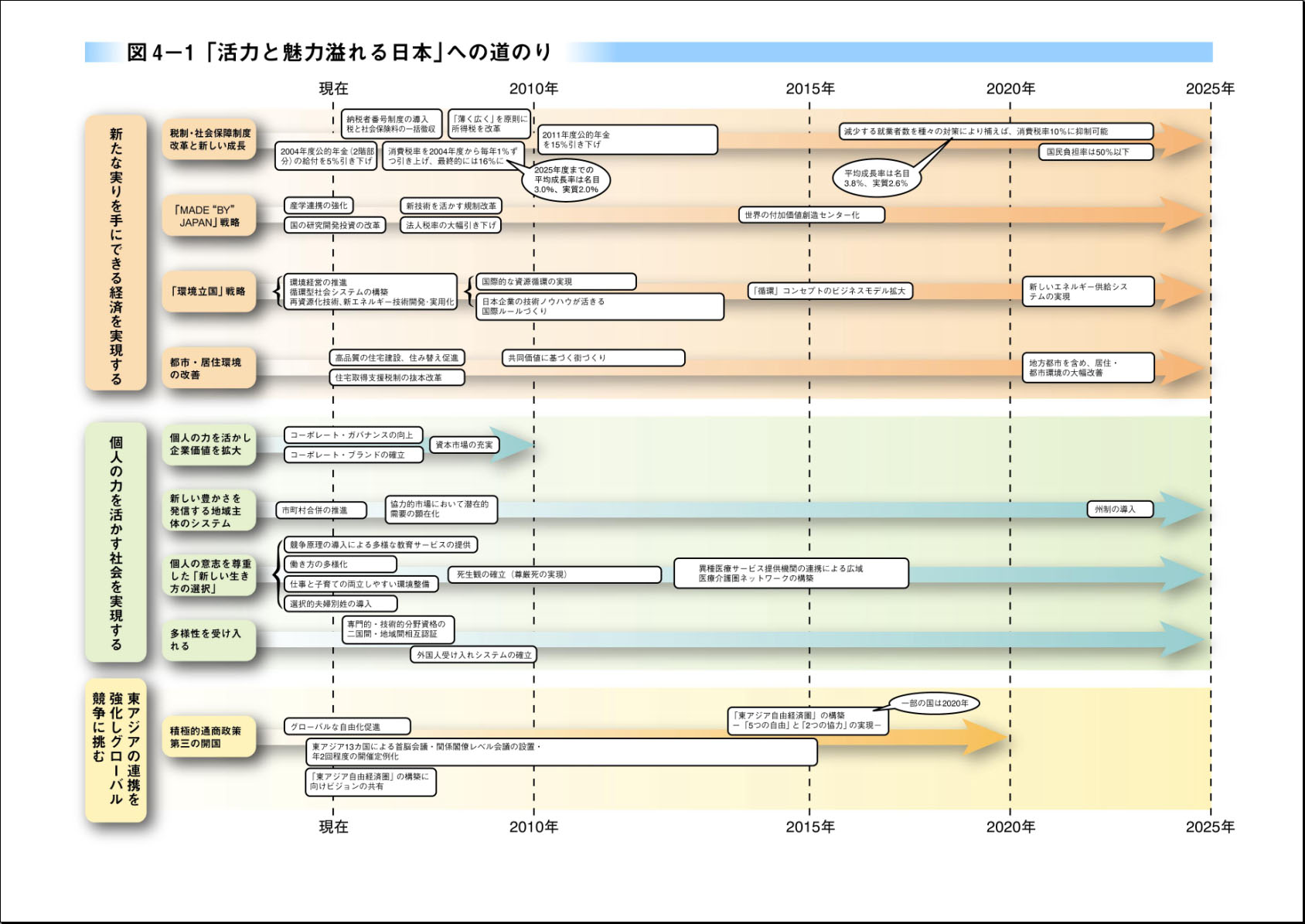Click the box '働き方の多様化'
1305x924 pixels.
pyautogui.click(x=340, y=564)
